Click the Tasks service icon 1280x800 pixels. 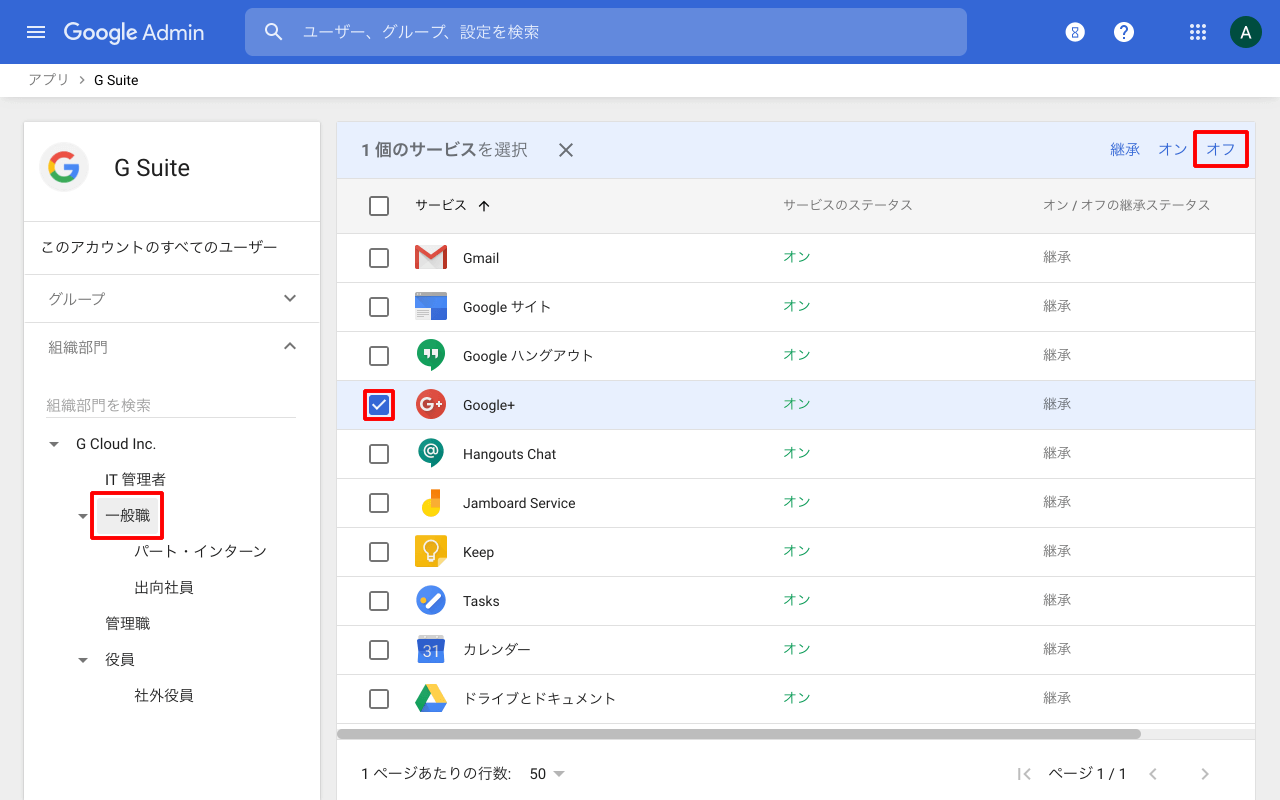pyautogui.click(x=431, y=601)
